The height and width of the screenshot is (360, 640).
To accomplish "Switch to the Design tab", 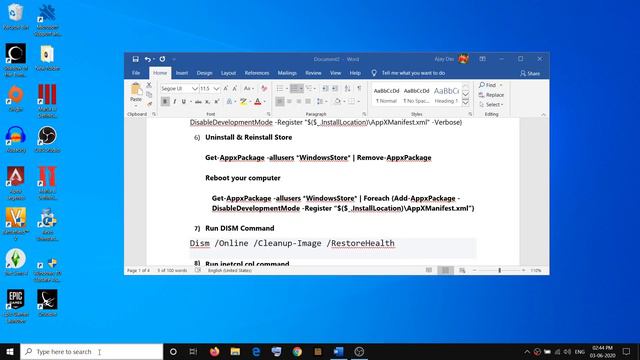I will 204,73.
